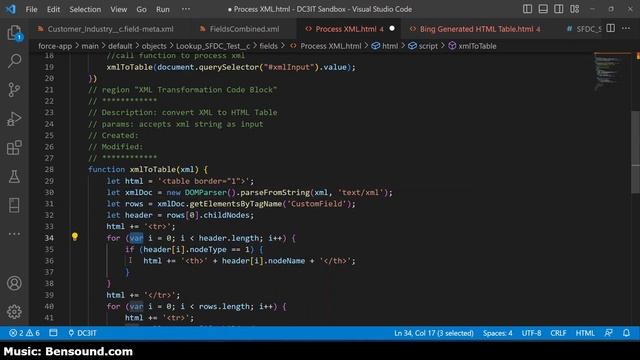The width and height of the screenshot is (640, 360).
Task: Open fields breadcrumb segment
Action: tap(268, 46)
